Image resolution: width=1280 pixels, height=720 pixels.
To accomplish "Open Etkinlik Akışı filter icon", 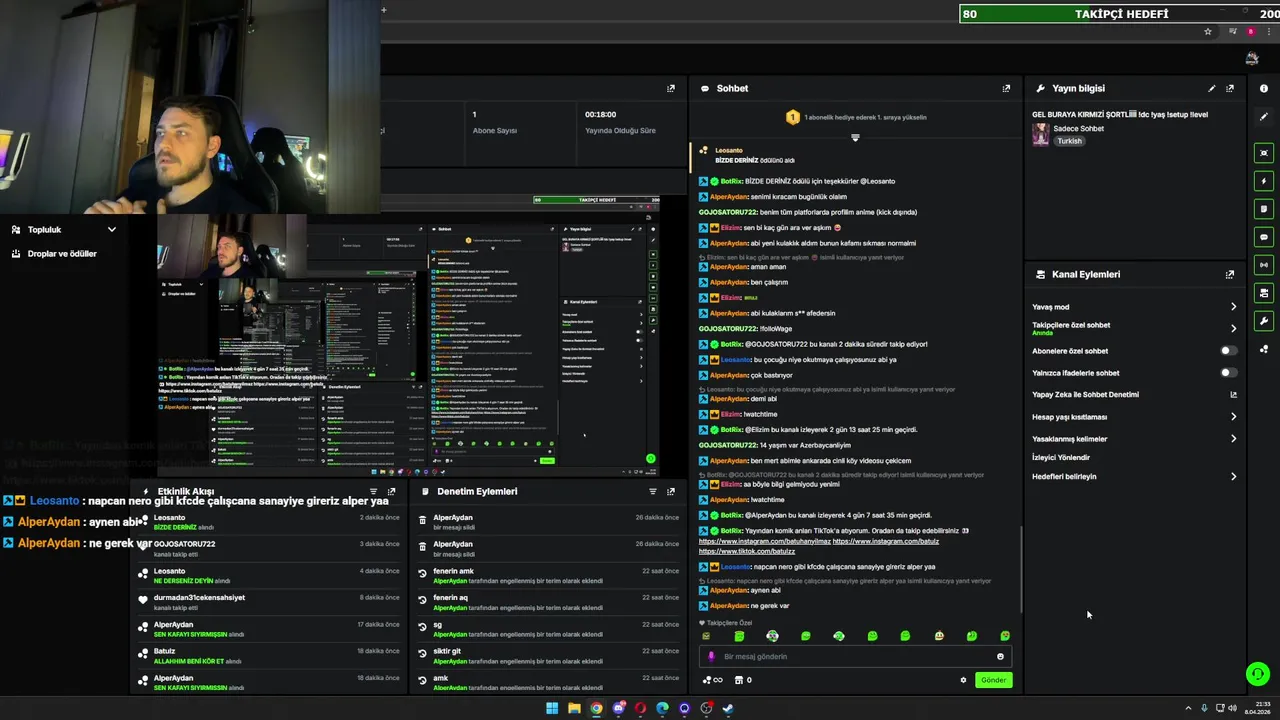I will 374,491.
